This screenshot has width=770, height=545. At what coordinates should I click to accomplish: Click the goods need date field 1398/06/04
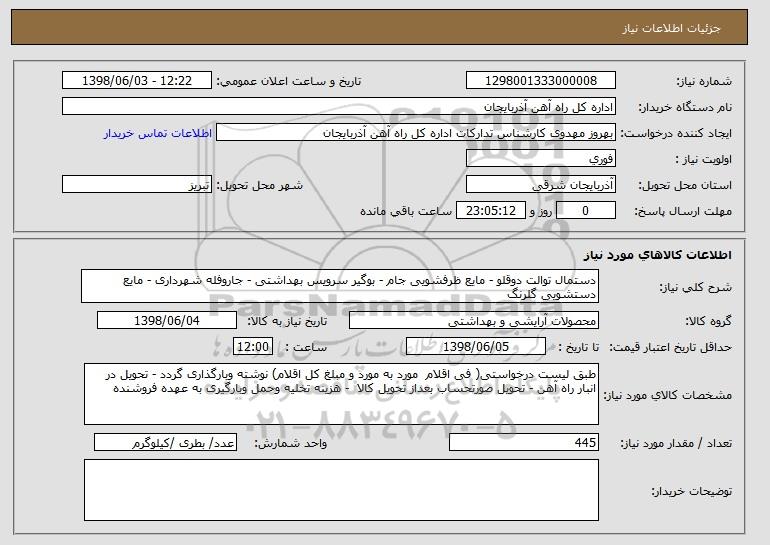click(167, 321)
